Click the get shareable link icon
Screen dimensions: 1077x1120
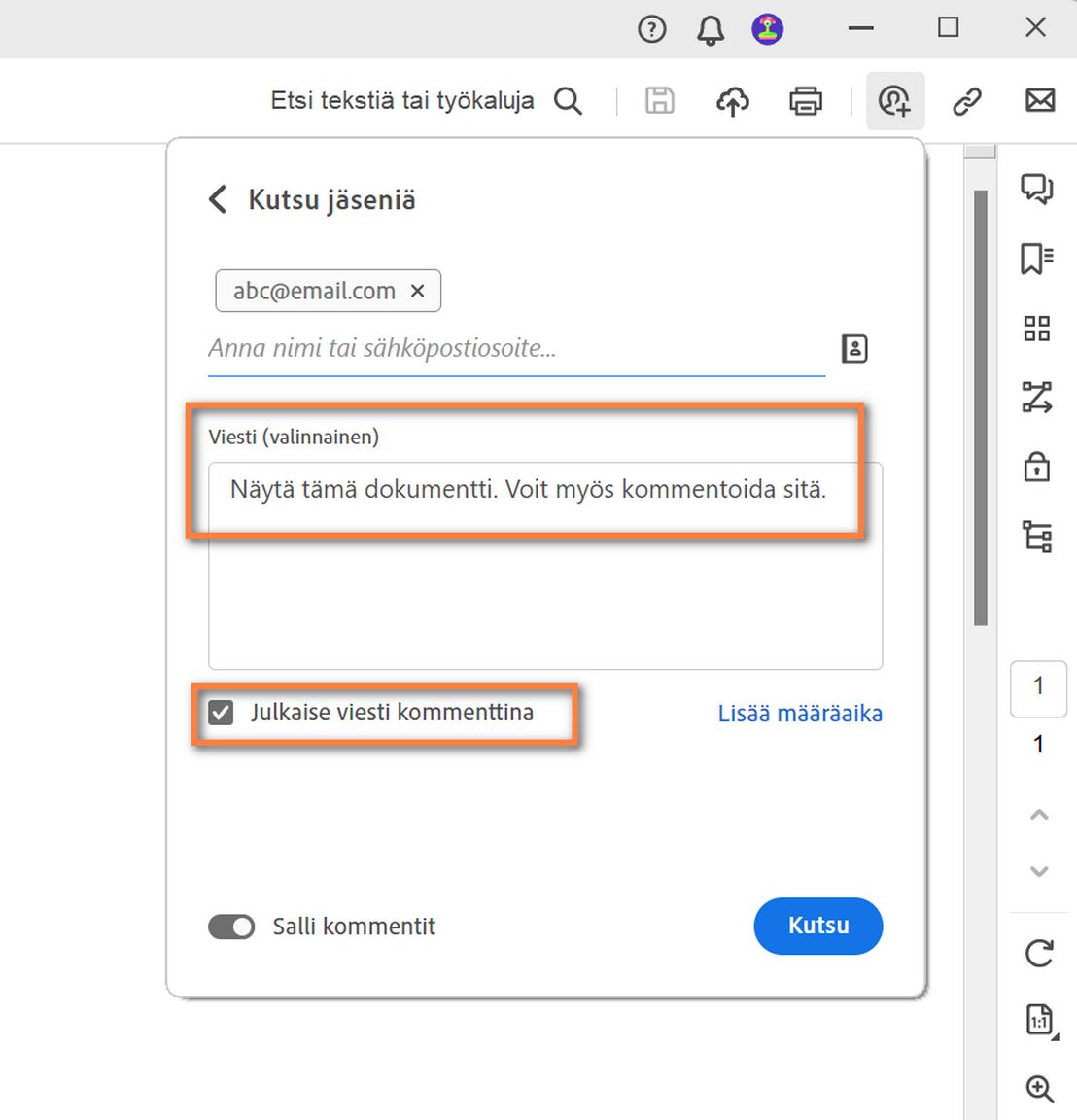(x=966, y=100)
